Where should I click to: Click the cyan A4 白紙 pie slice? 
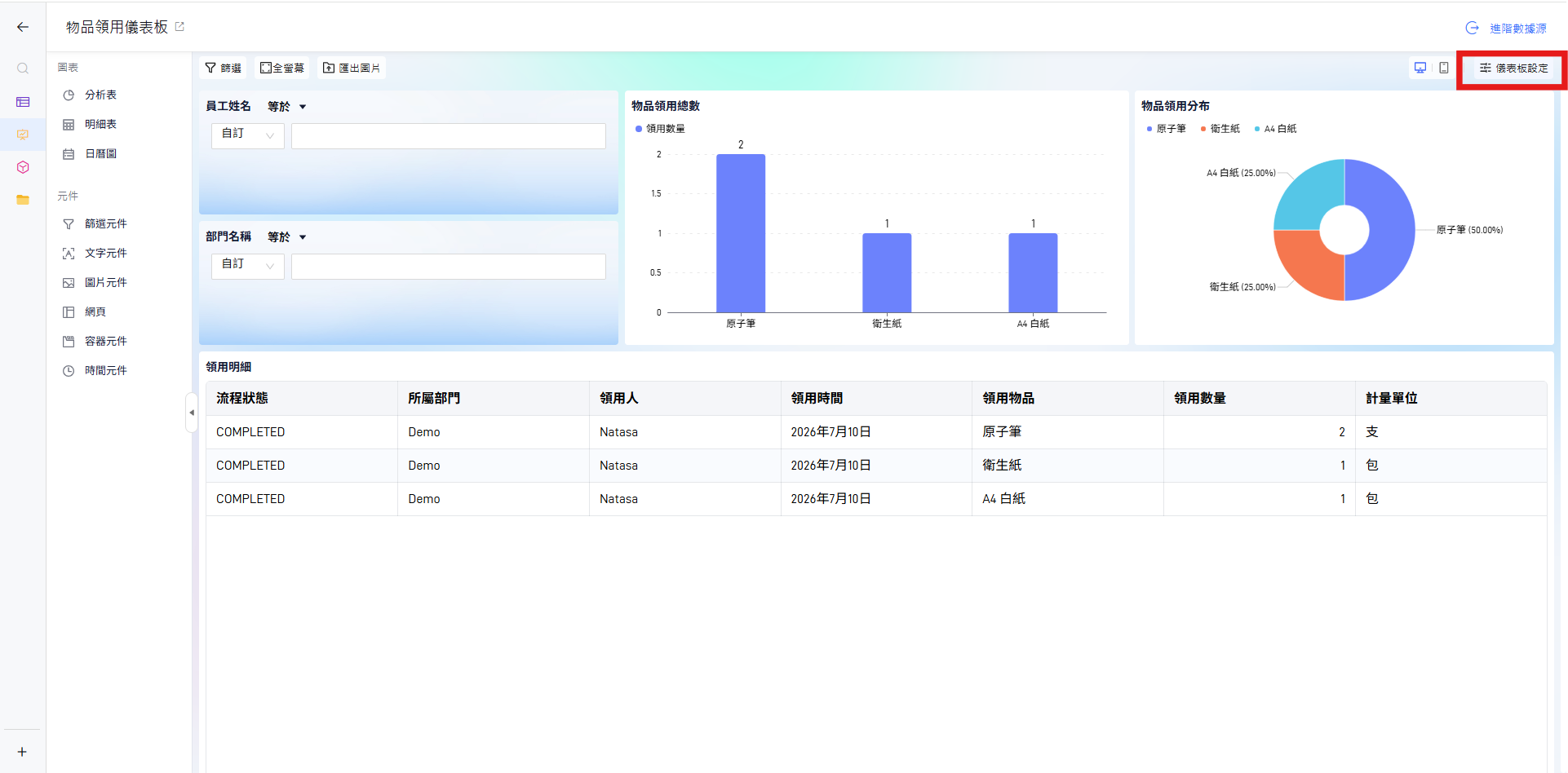[x=1310, y=195]
